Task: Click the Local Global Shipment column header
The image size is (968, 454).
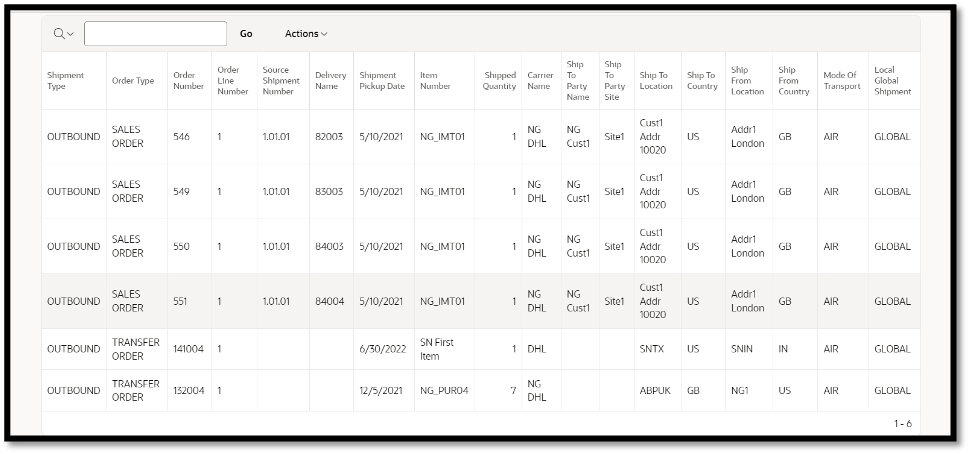Action: (892, 81)
